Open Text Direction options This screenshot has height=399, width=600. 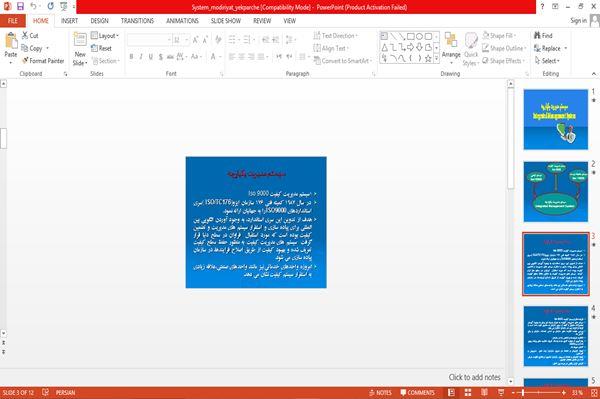[336, 36]
